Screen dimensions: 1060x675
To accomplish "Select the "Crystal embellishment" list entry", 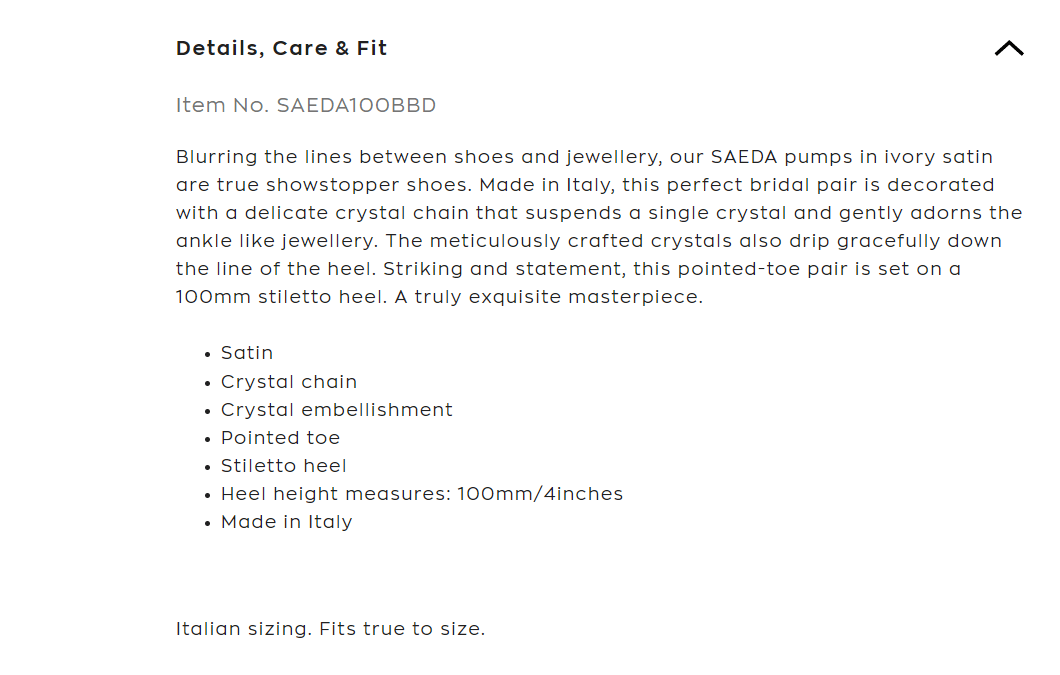I will 337,410.
